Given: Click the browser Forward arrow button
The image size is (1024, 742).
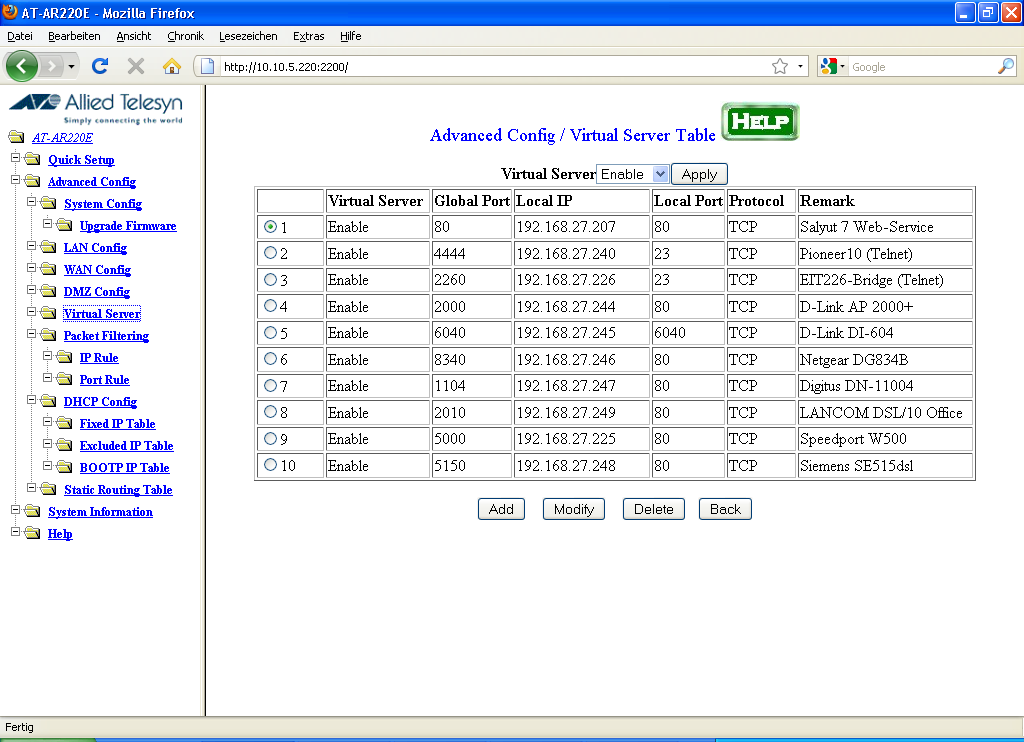Looking at the screenshot, I should (52, 66).
